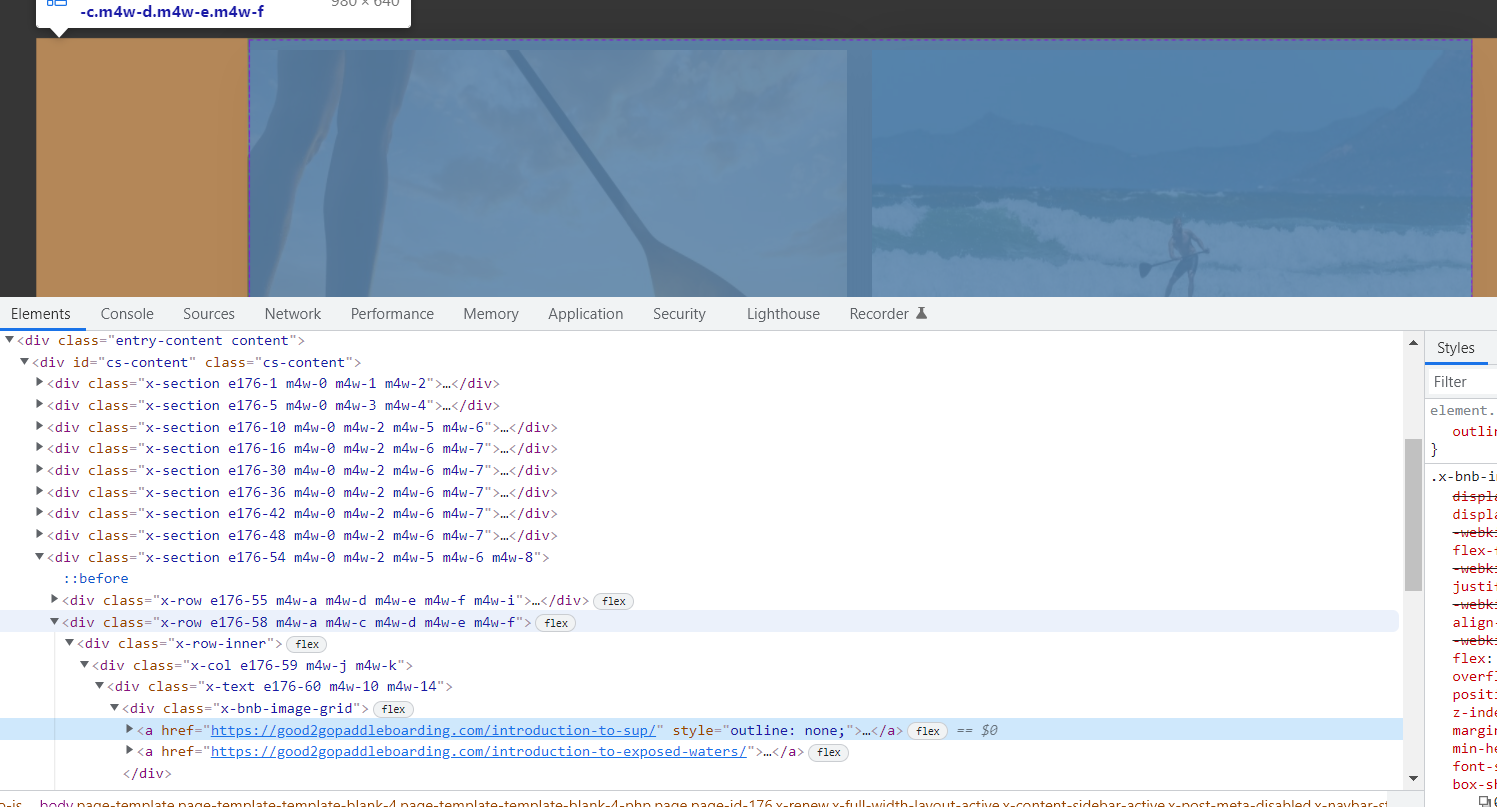This screenshot has height=807, width=1497.
Task: Expand the x-section e176-16 node
Action: (40, 448)
